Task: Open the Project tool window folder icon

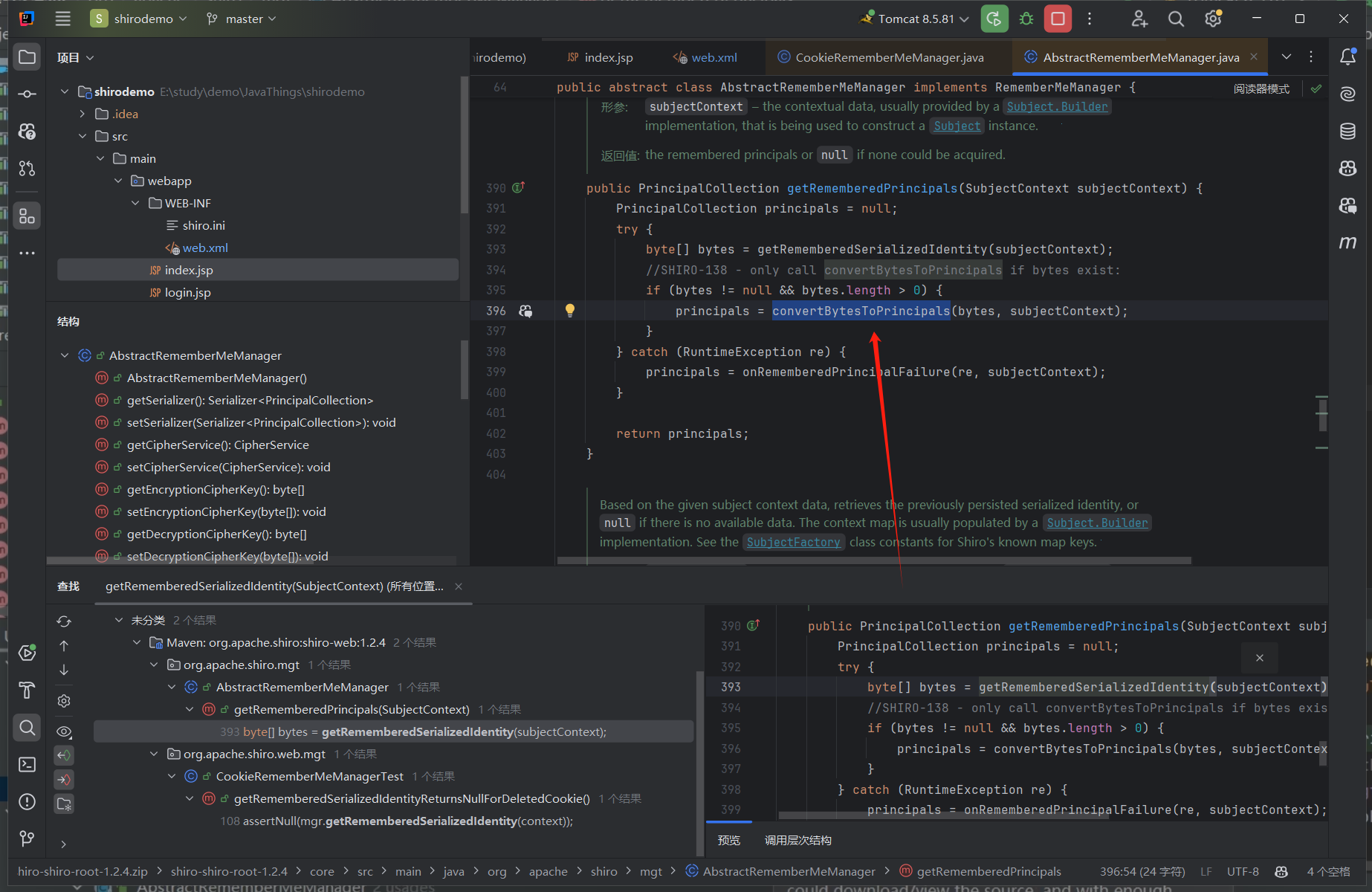Action: tap(27, 57)
